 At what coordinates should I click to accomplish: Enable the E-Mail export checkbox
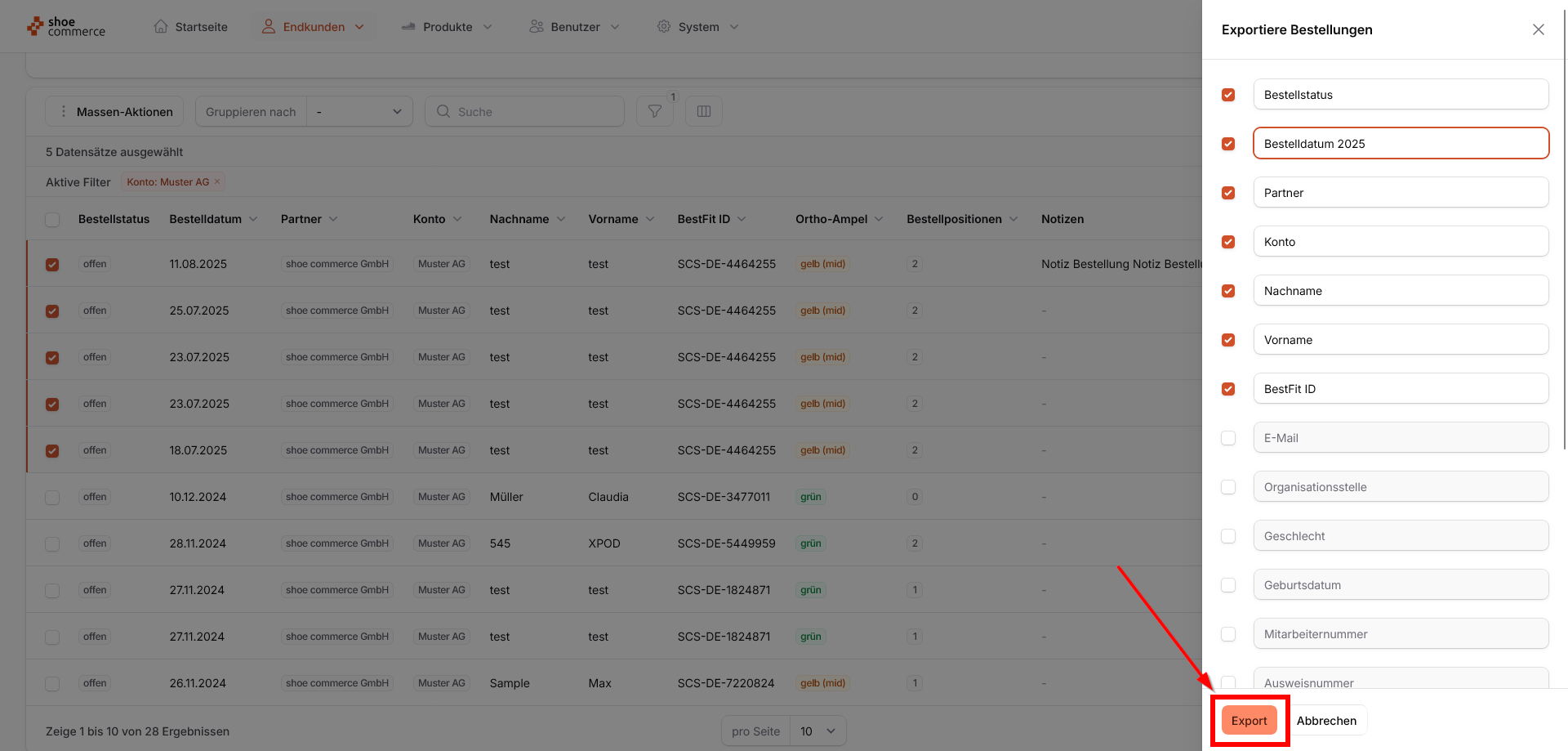[1227, 438]
